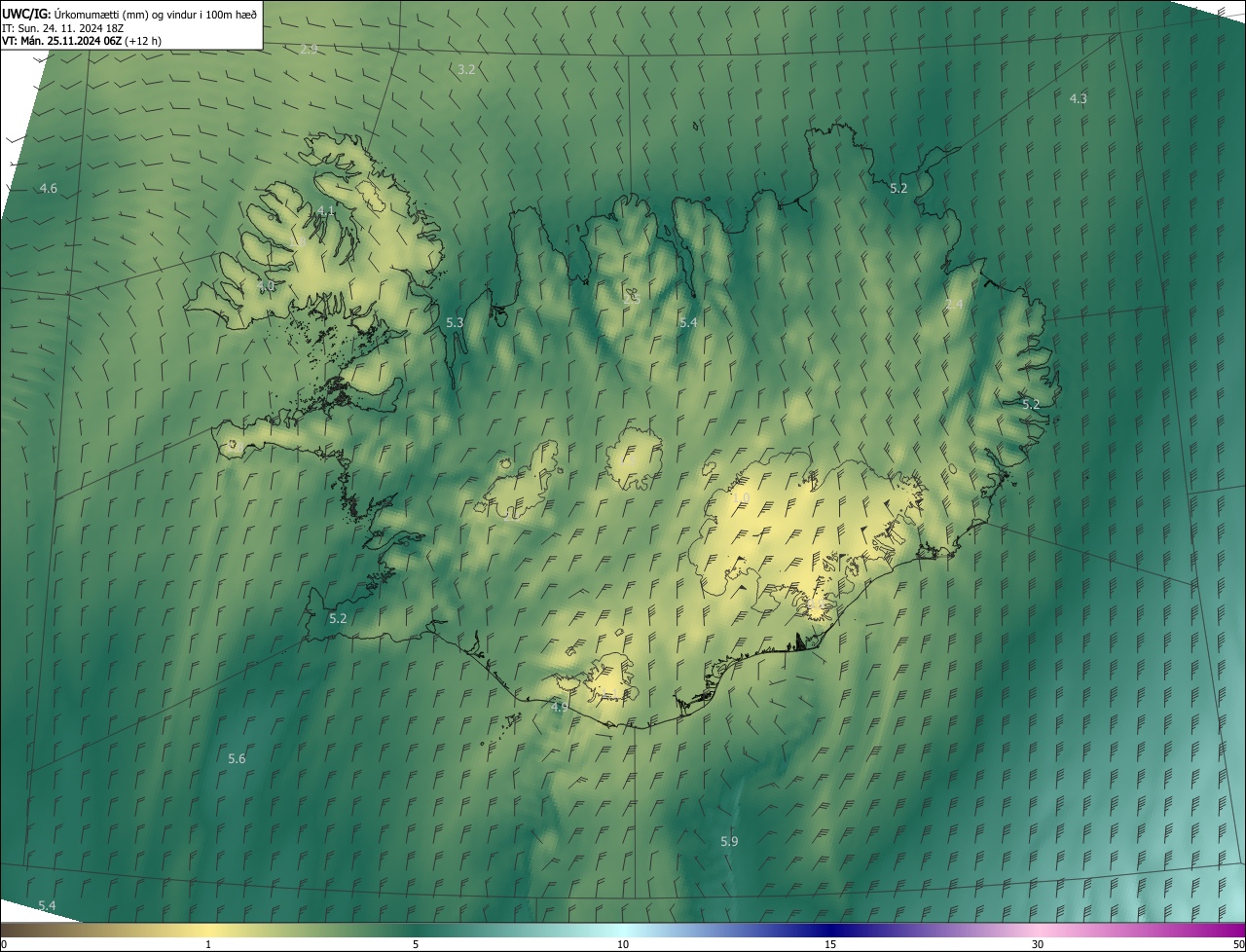1246x952 pixels.
Task: Click the 5.9 value label south of Iceland
Action: (729, 841)
